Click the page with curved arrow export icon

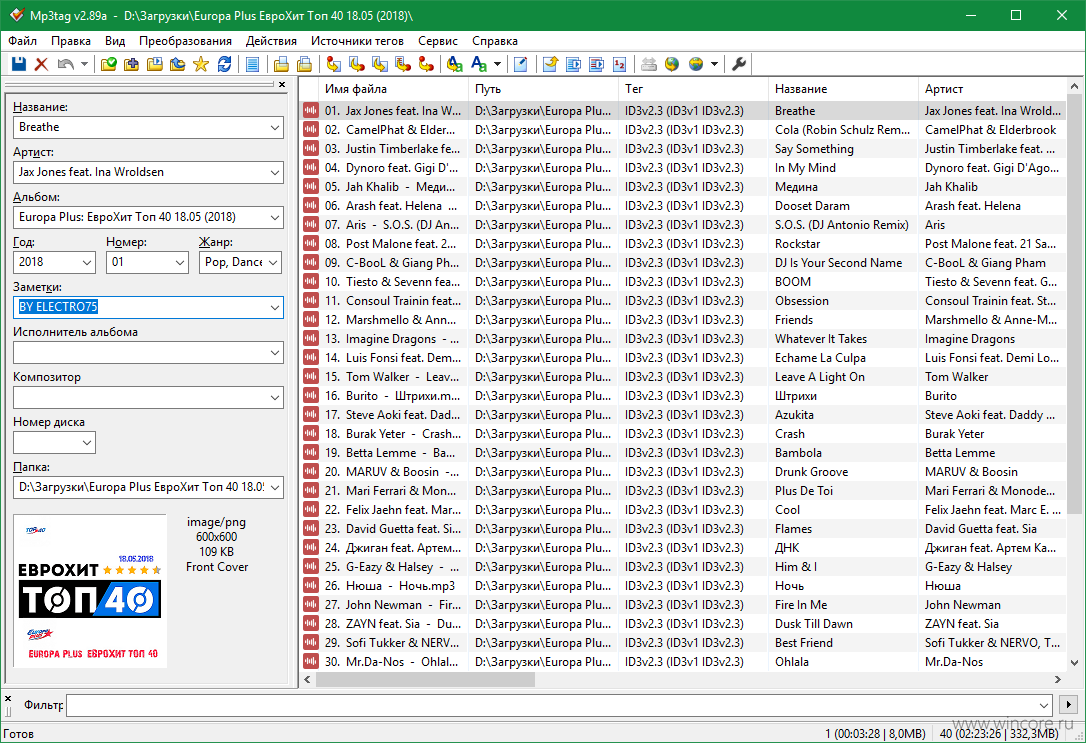coord(551,64)
